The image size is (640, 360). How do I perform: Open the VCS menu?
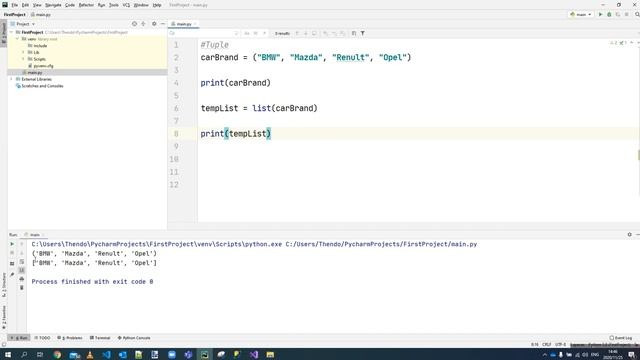point(126,5)
